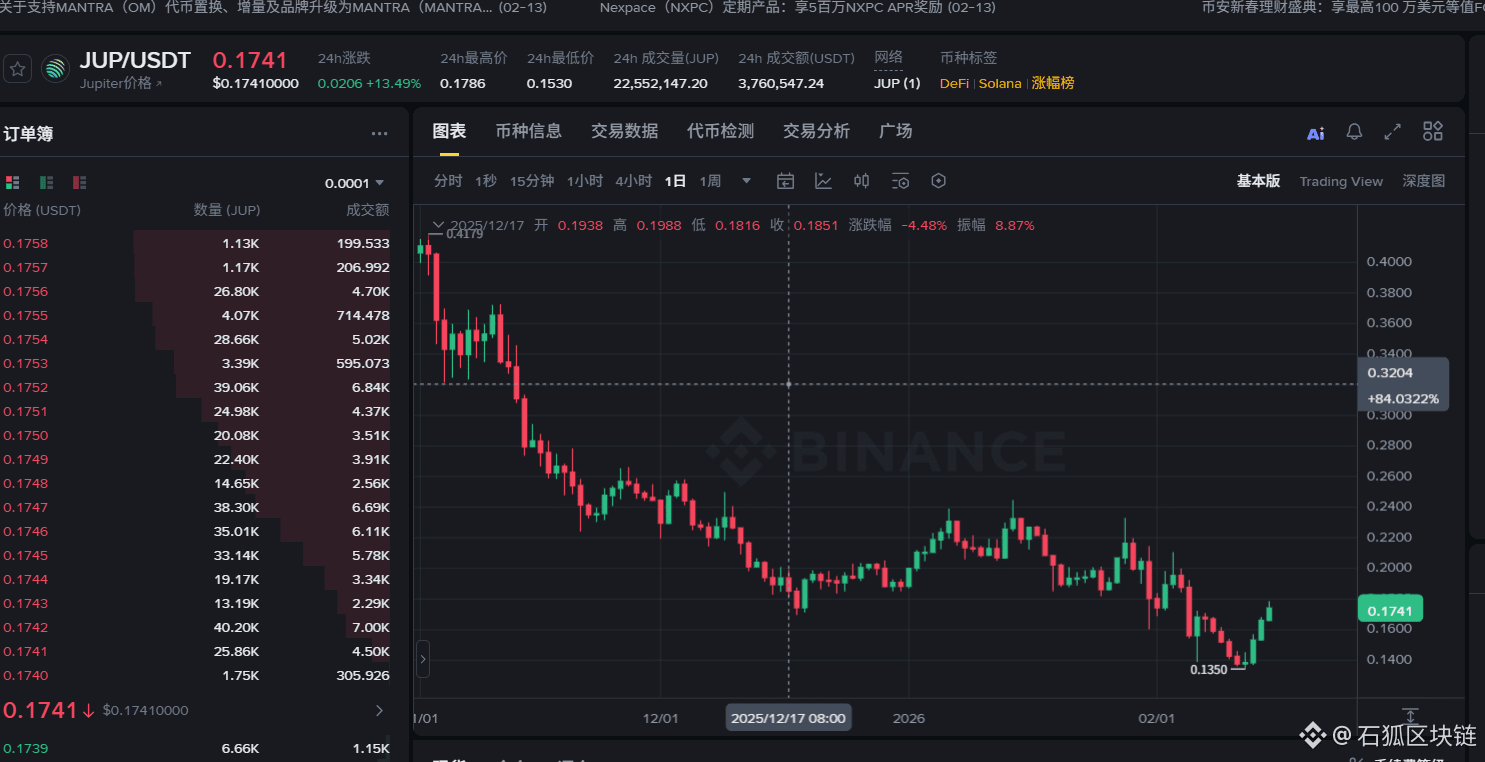Click the price alert bell icon
This screenshot has width=1485, height=762.
(1354, 132)
